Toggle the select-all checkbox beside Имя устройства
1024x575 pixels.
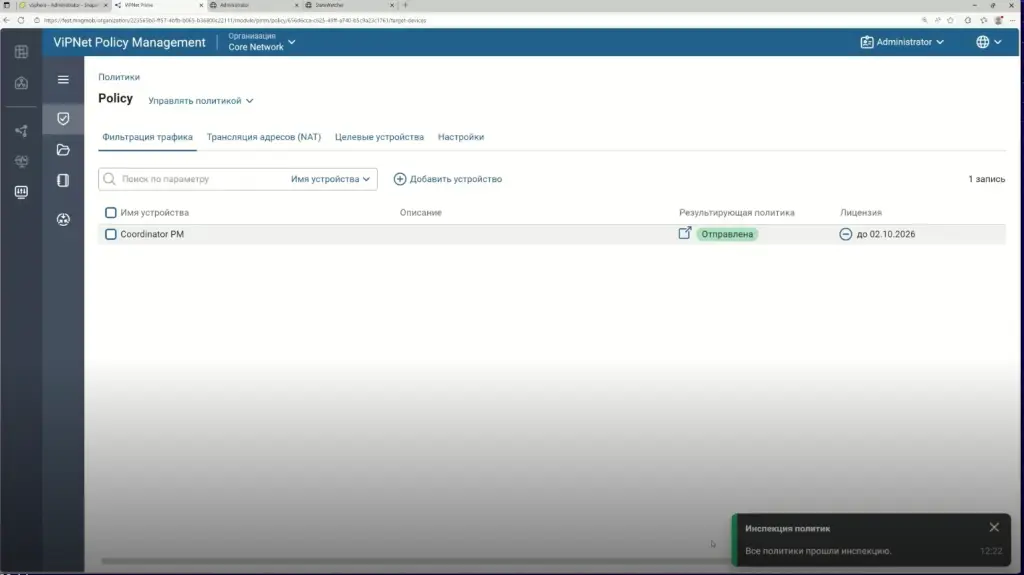[x=111, y=213]
